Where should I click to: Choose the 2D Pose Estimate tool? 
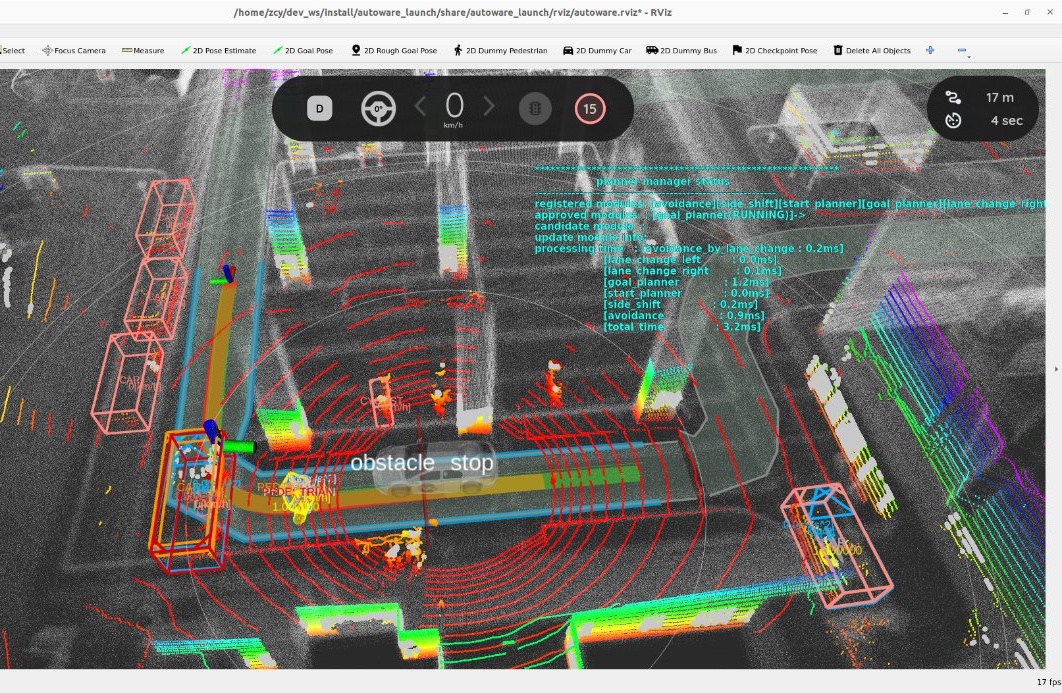[x=218, y=50]
